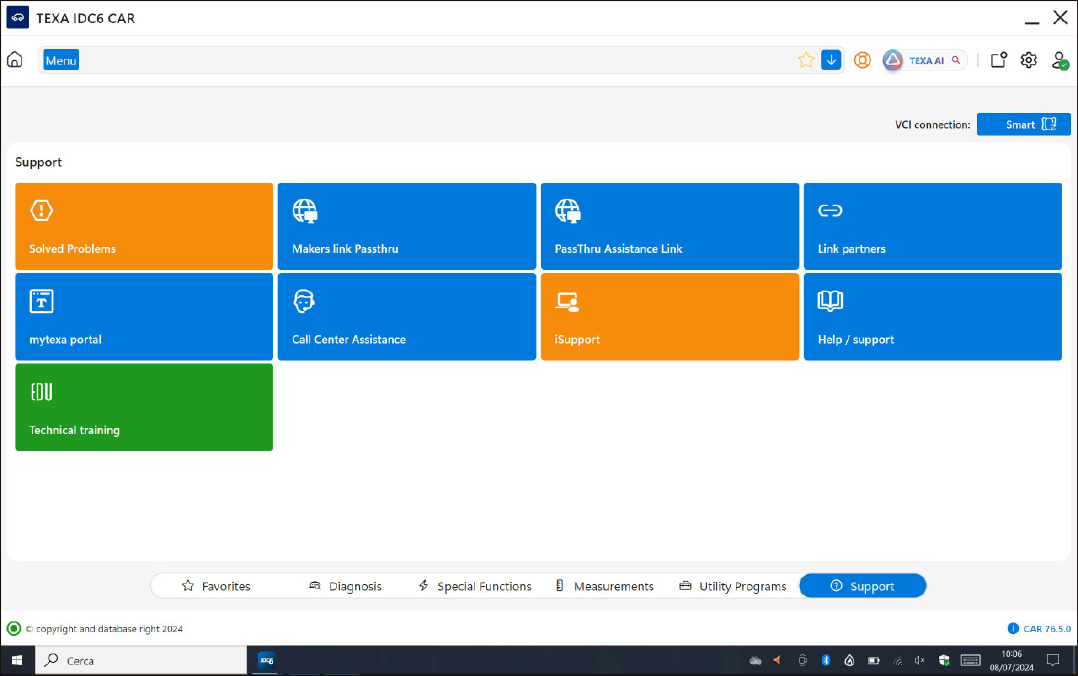The image size is (1078, 676).
Task: Open the orange lifebuoy help icon
Action: [862, 60]
